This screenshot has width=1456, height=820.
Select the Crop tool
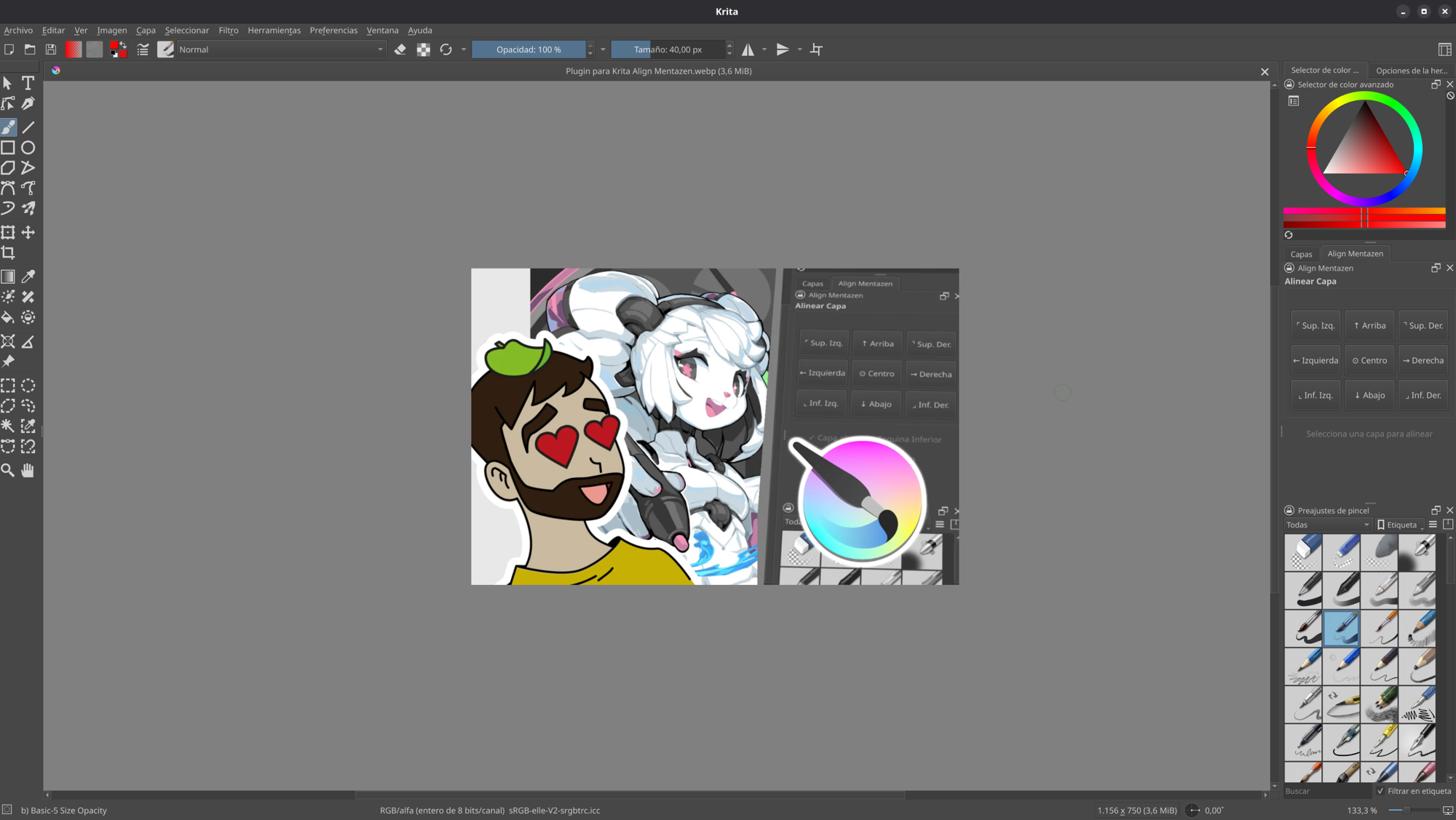click(8, 252)
